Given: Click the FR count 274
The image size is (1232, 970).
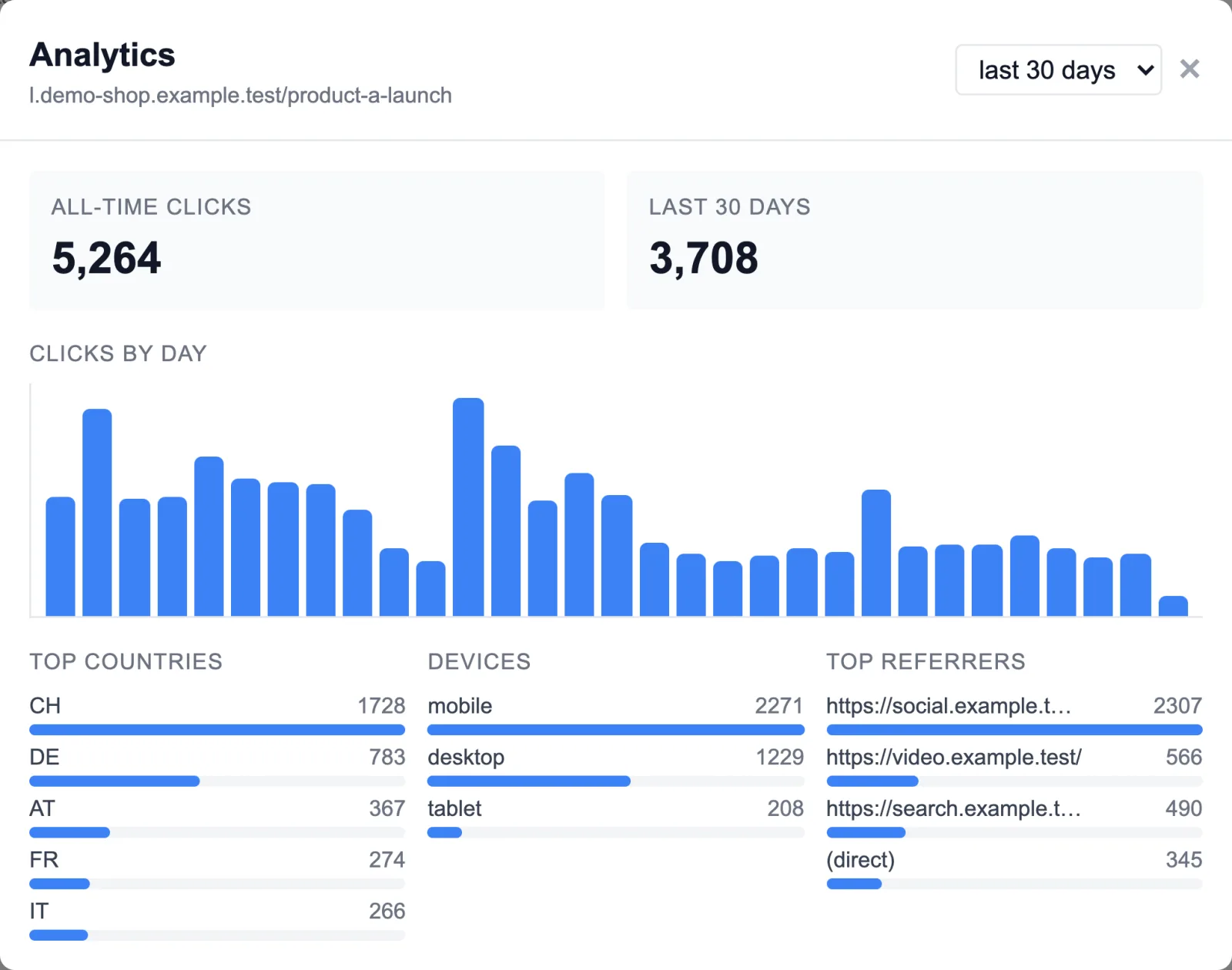Looking at the screenshot, I should [x=387, y=860].
